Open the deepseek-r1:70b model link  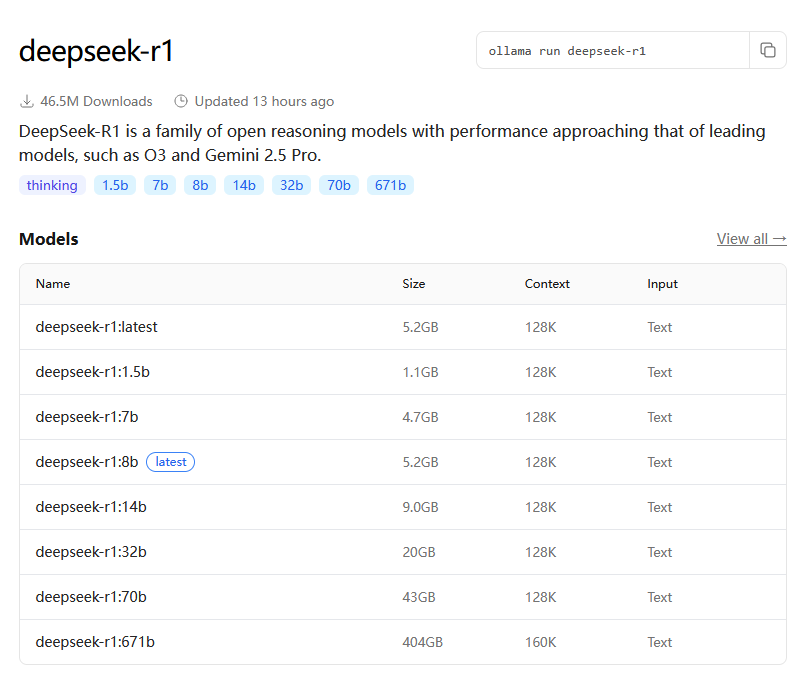point(91,597)
